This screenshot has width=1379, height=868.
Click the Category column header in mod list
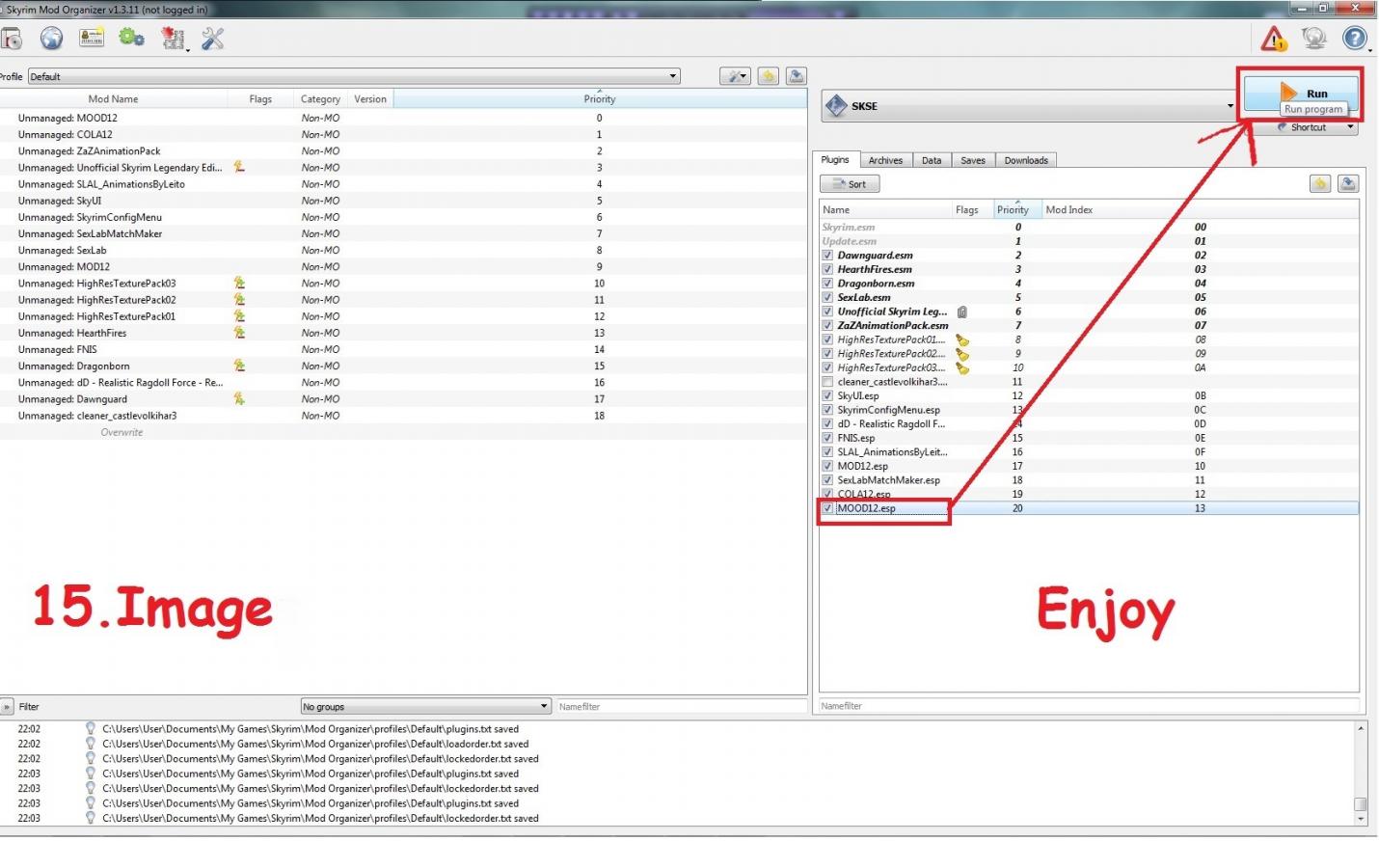[x=320, y=98]
